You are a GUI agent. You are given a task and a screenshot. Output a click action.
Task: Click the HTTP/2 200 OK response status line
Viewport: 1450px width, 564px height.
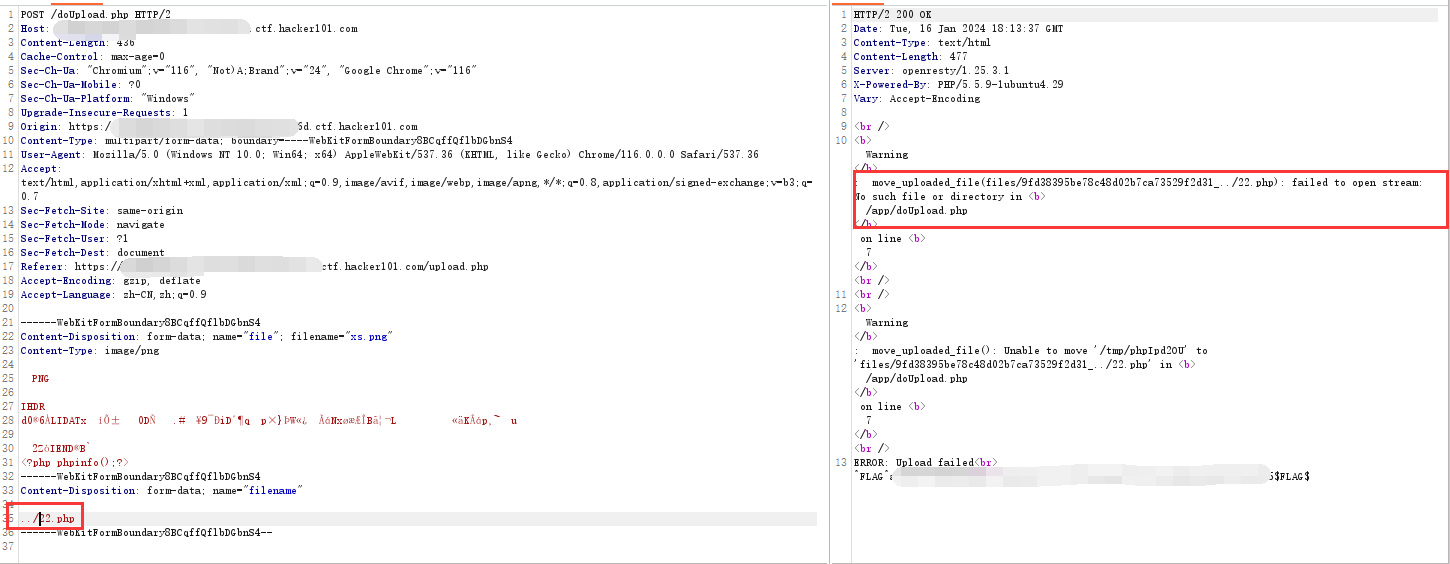pos(891,15)
